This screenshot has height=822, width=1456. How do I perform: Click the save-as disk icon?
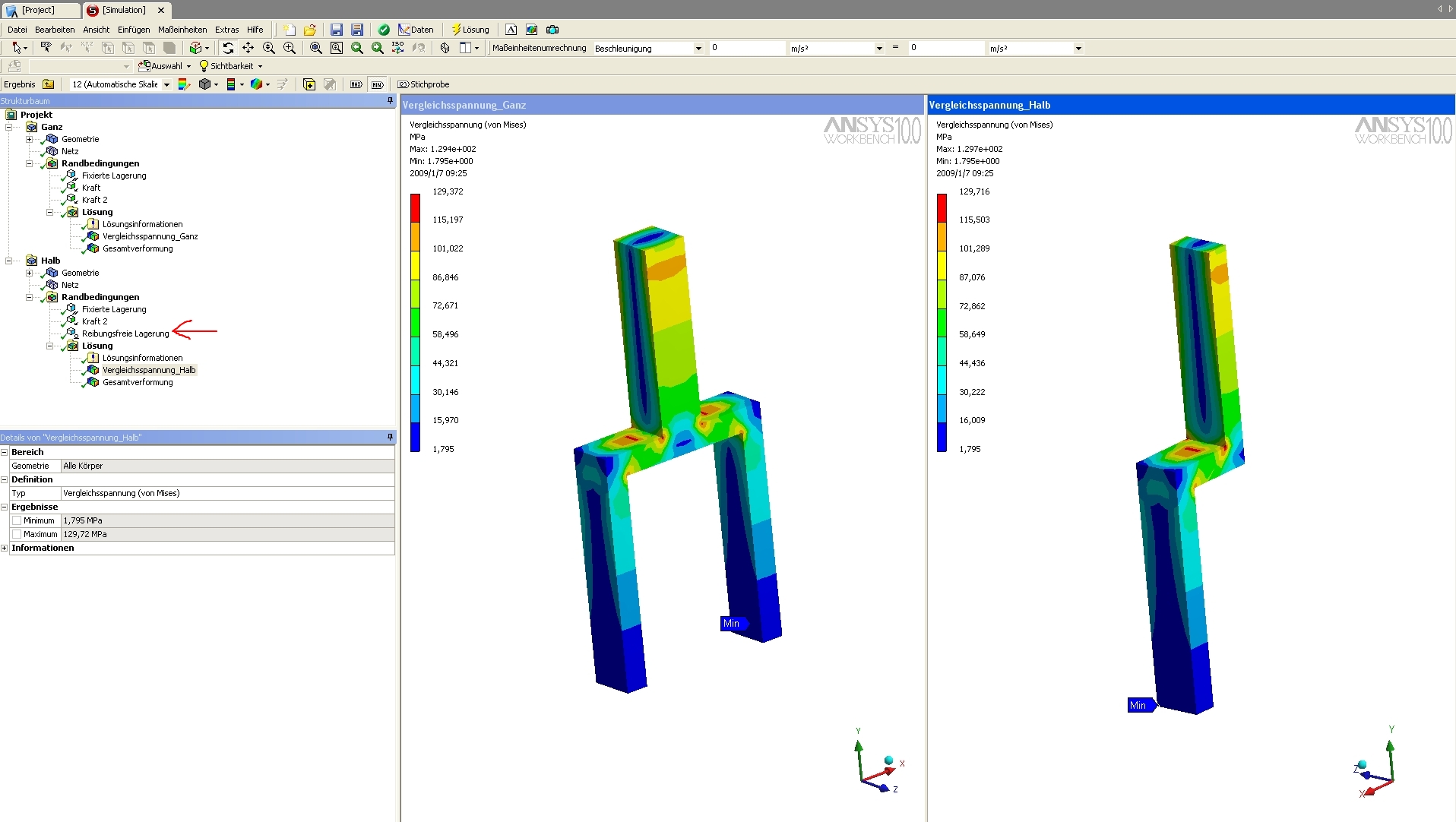356,30
